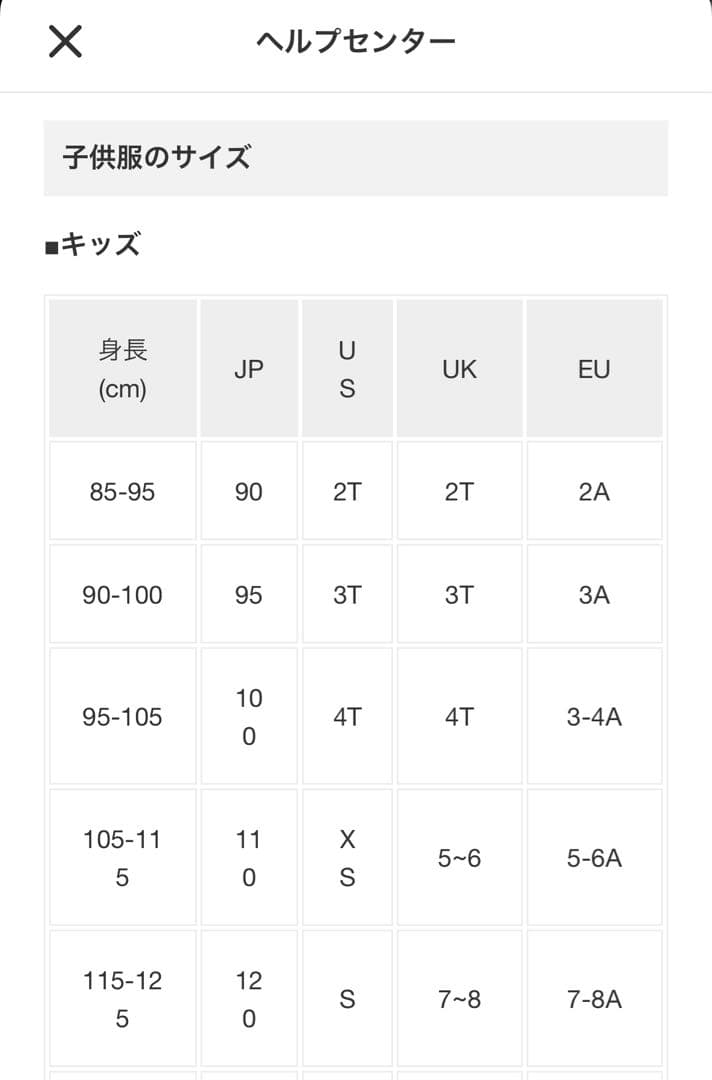Close the help center with the X icon

[x=65, y=42]
